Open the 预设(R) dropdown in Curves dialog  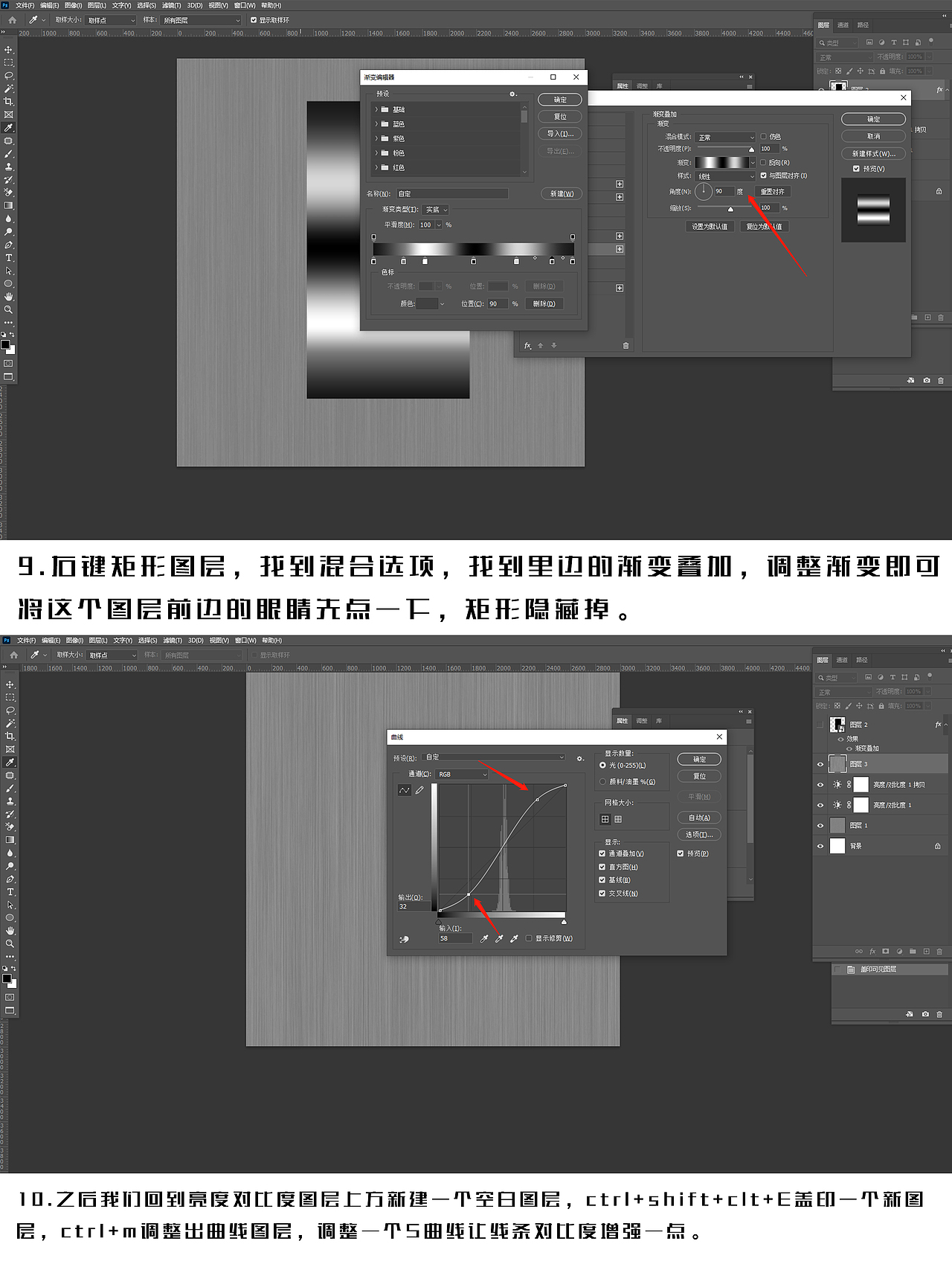(494, 757)
